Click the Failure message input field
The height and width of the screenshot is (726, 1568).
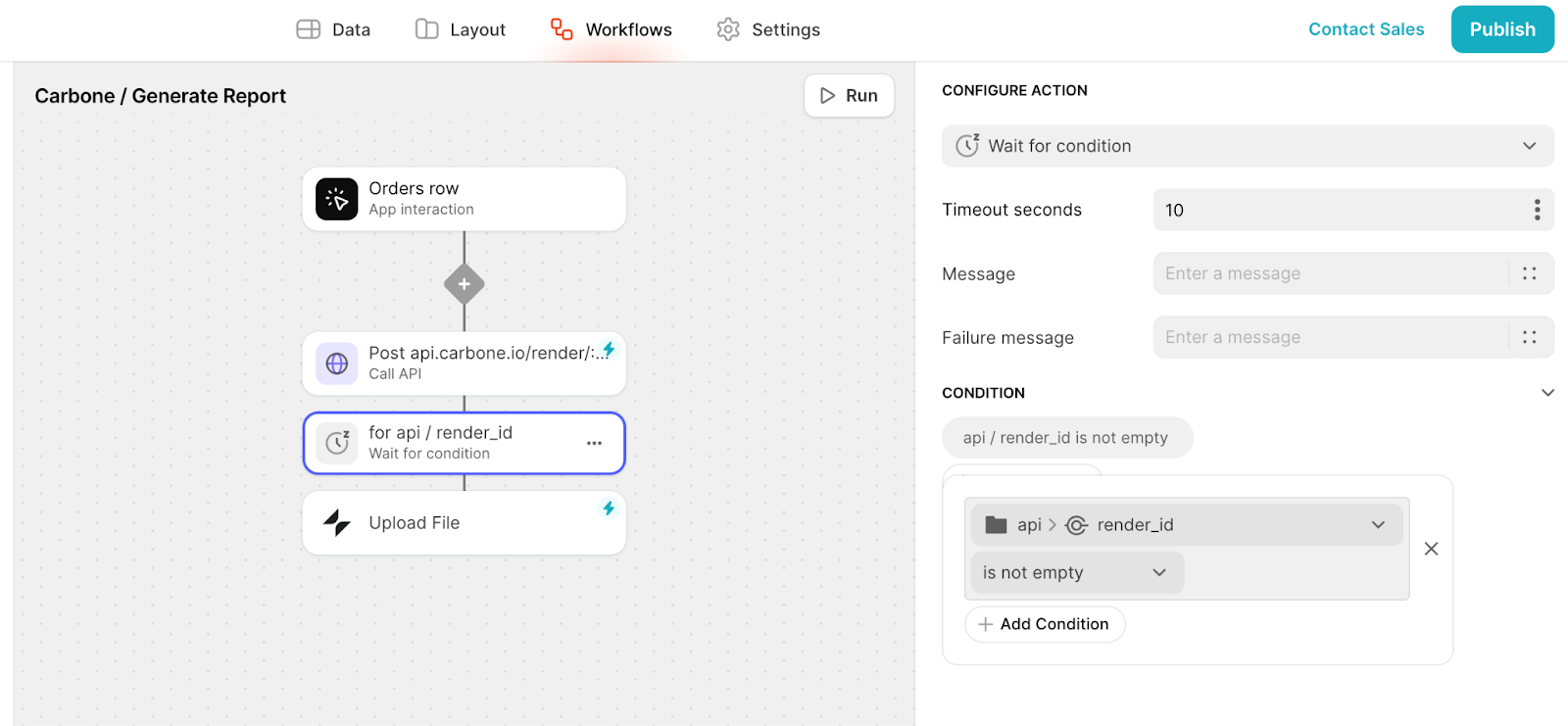[1330, 337]
